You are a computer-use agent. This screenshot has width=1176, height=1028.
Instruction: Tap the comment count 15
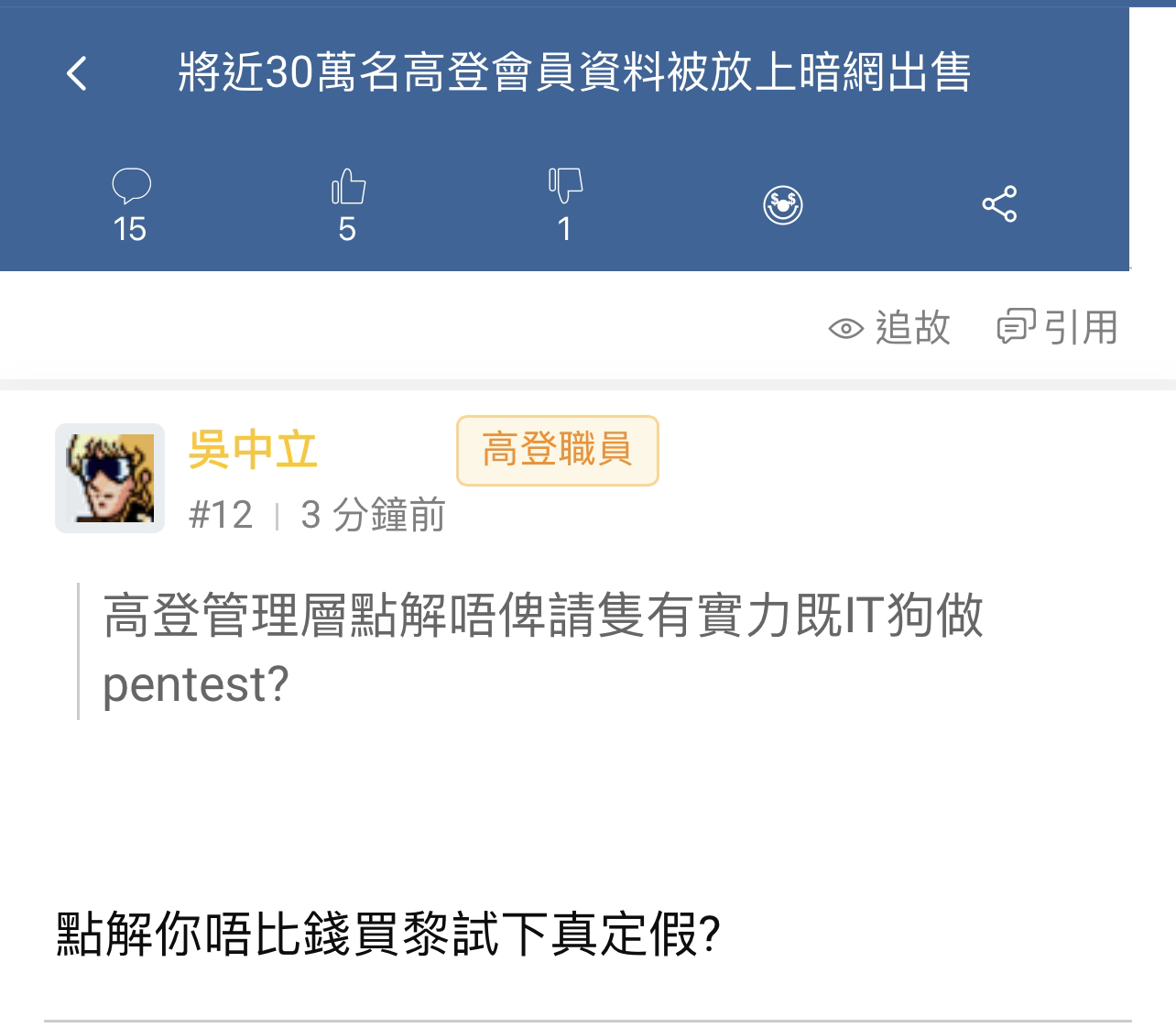pos(130,229)
